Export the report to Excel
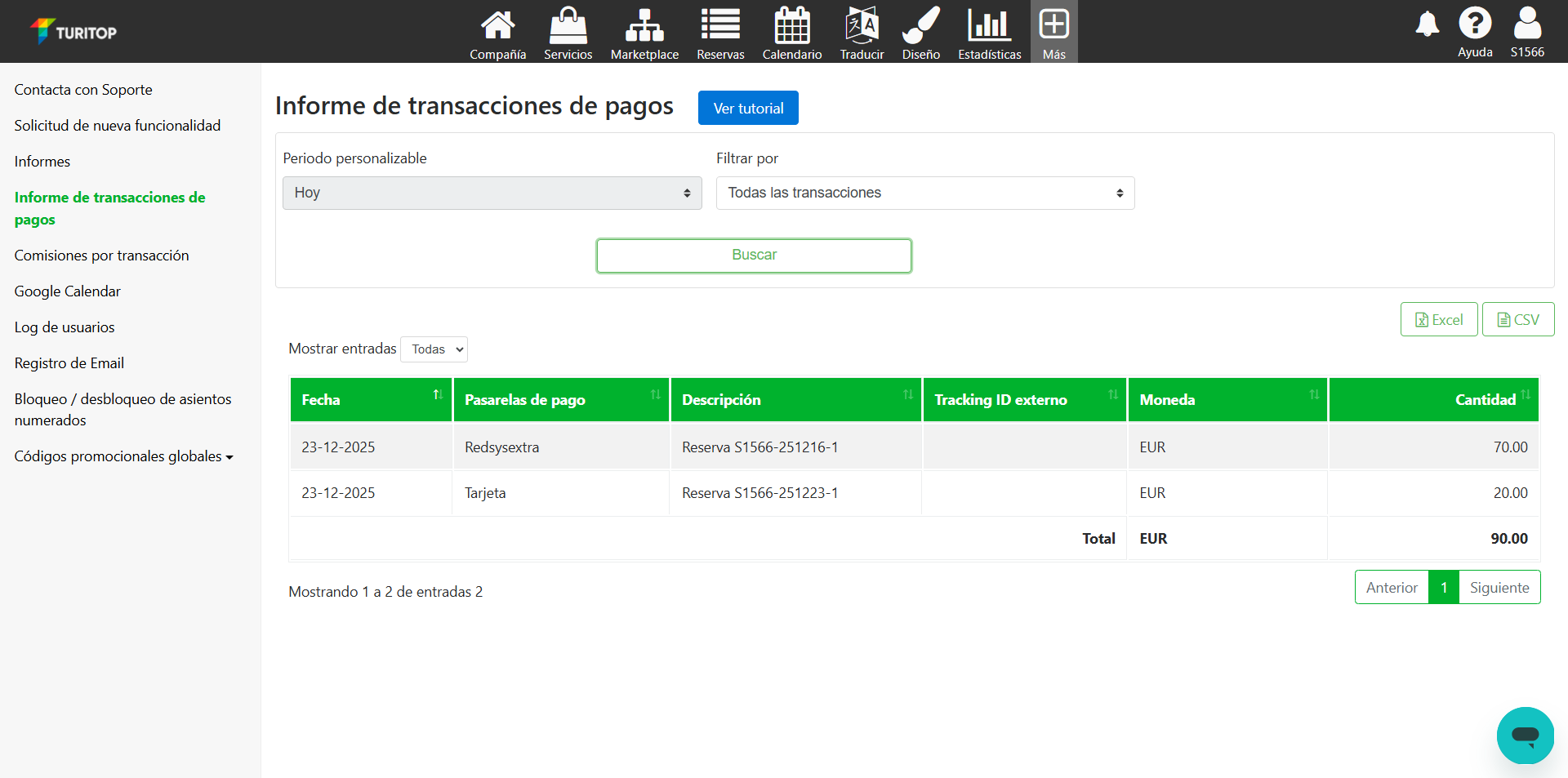 (1438, 320)
